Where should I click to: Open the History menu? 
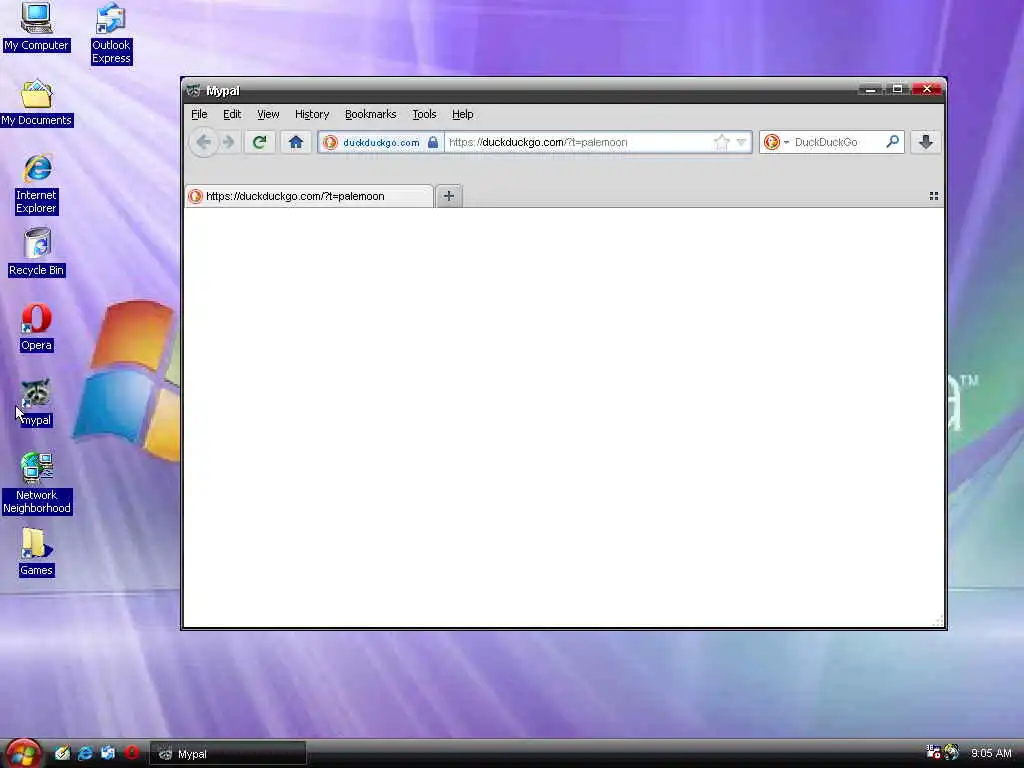312,114
